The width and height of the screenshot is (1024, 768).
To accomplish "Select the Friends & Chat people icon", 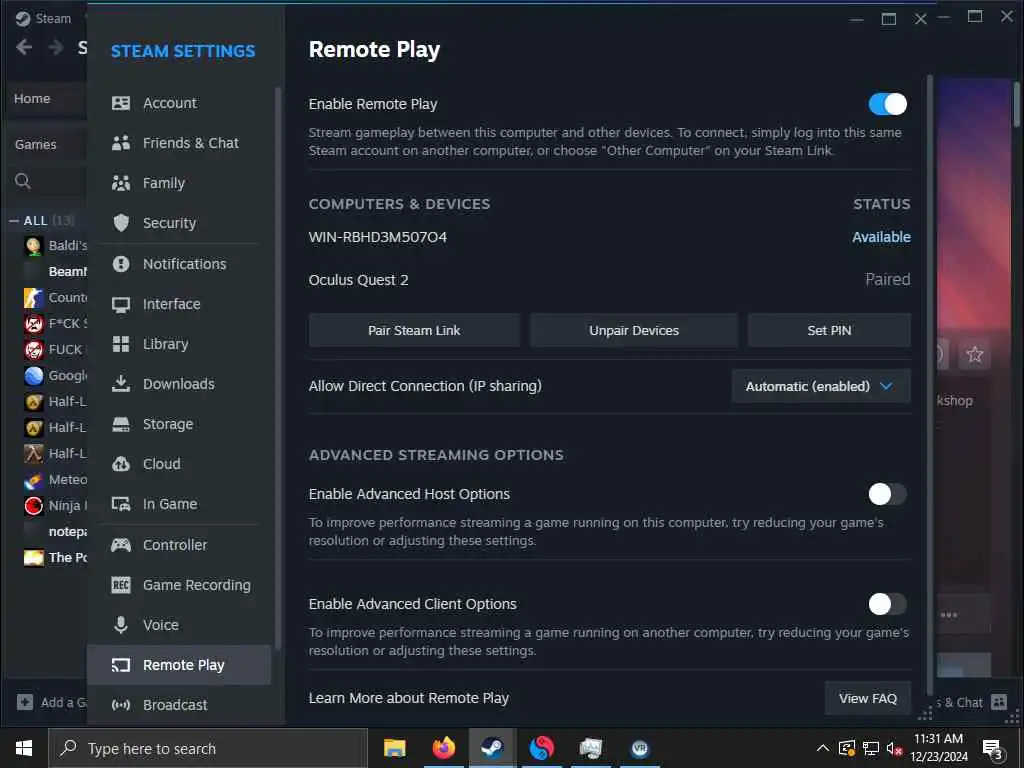I will [121, 143].
